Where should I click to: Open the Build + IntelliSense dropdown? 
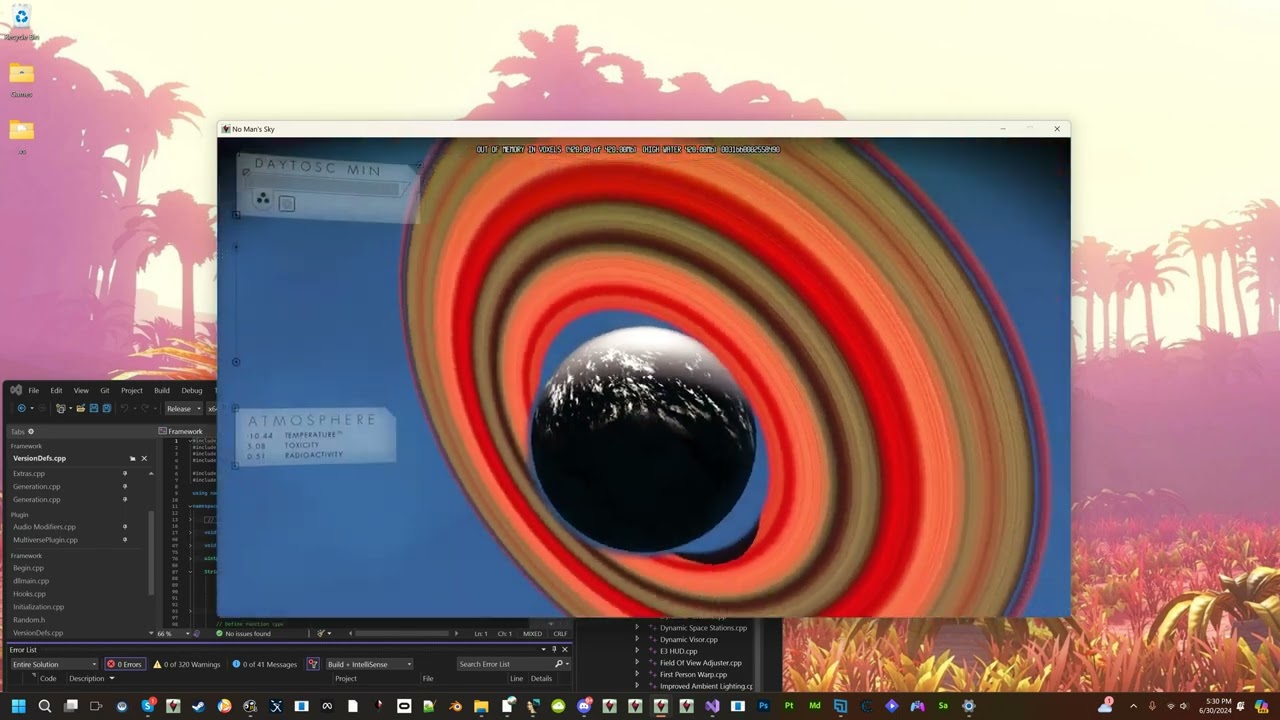point(369,664)
